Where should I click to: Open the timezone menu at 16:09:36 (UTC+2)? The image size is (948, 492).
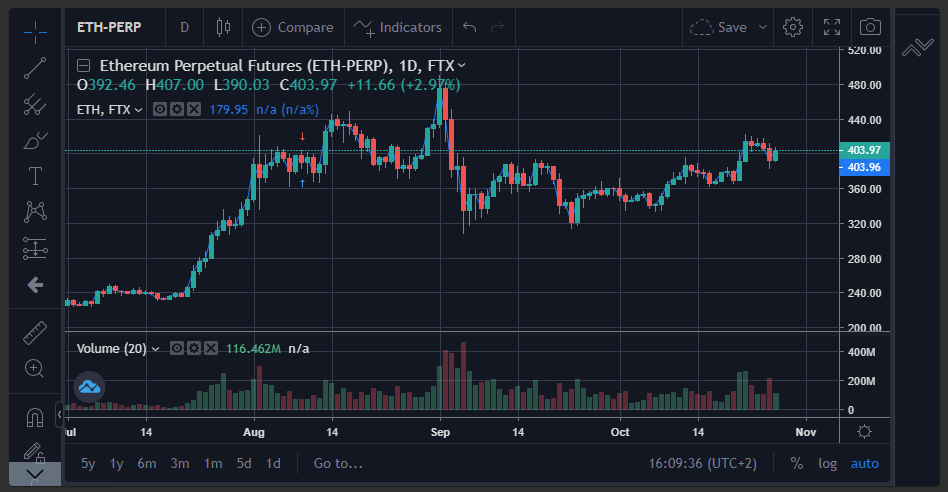[x=703, y=464]
